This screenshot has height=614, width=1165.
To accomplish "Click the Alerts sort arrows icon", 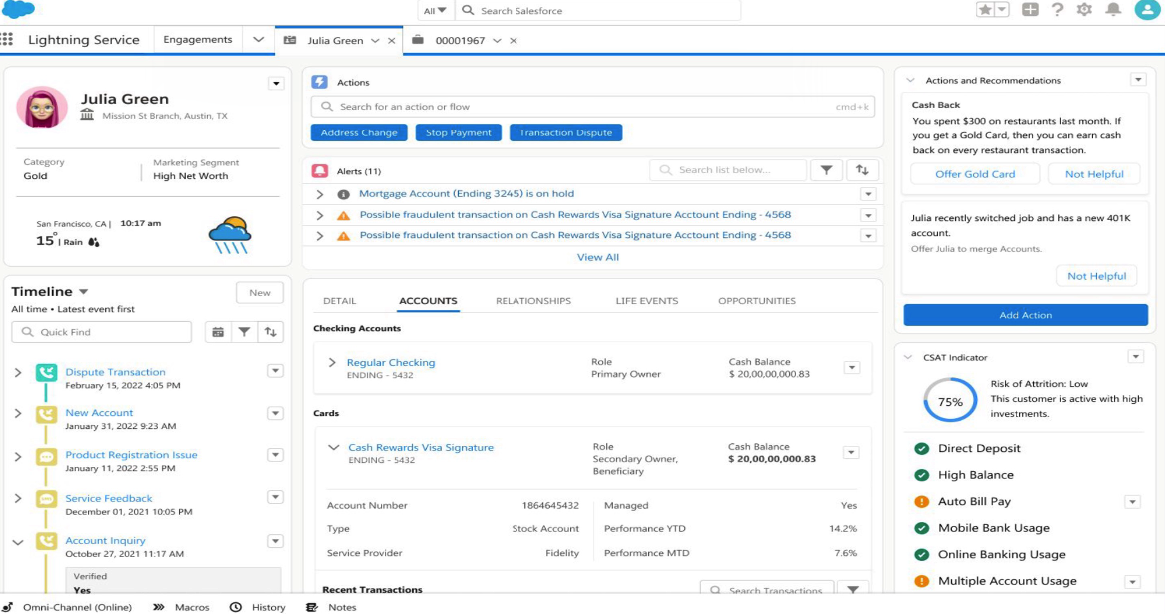I will (x=862, y=170).
